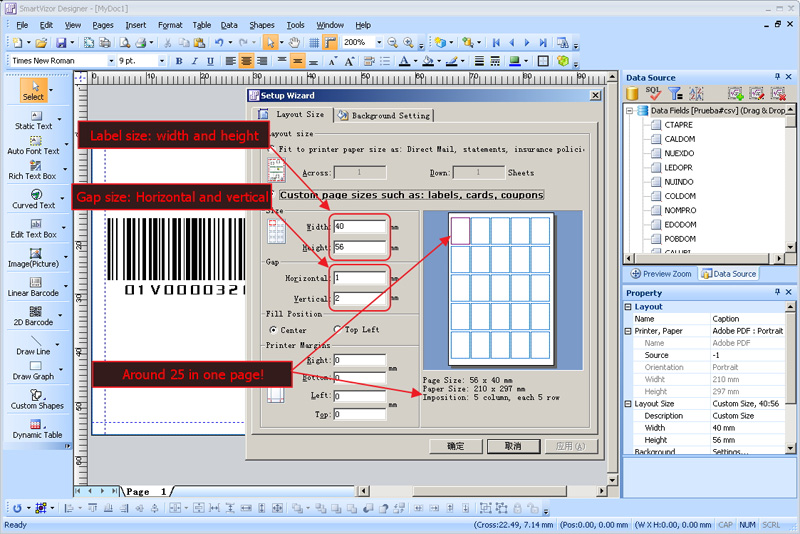Choose the Draw Line tool
The height and width of the screenshot is (534, 800).
34,345
